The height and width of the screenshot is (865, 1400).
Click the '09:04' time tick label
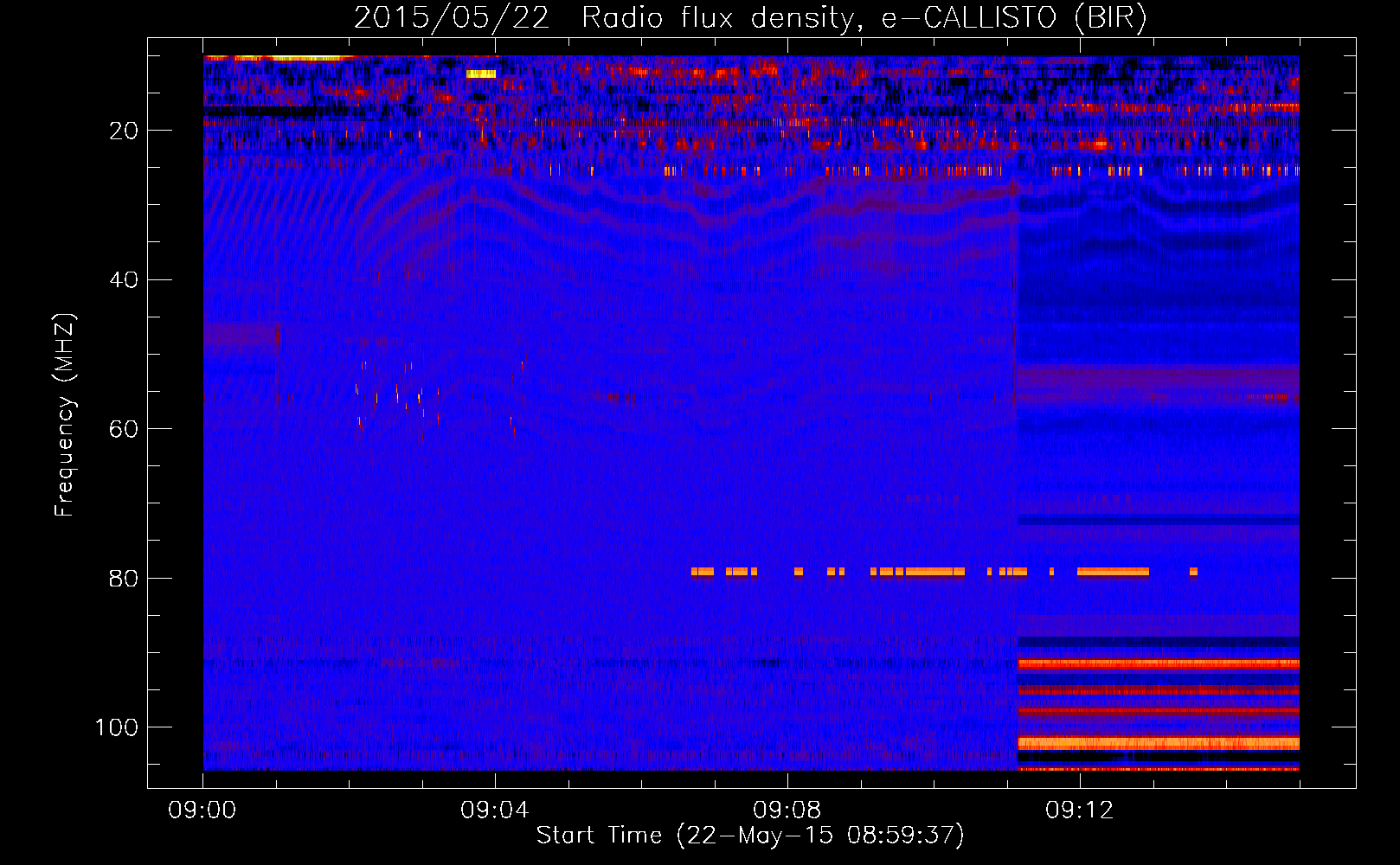point(495,811)
